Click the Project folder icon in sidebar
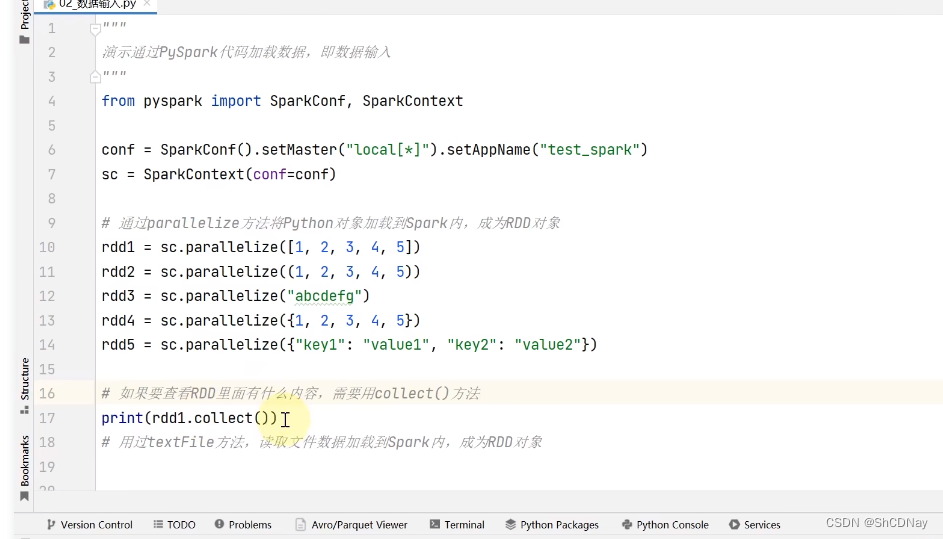The width and height of the screenshot is (943, 539). point(25,40)
